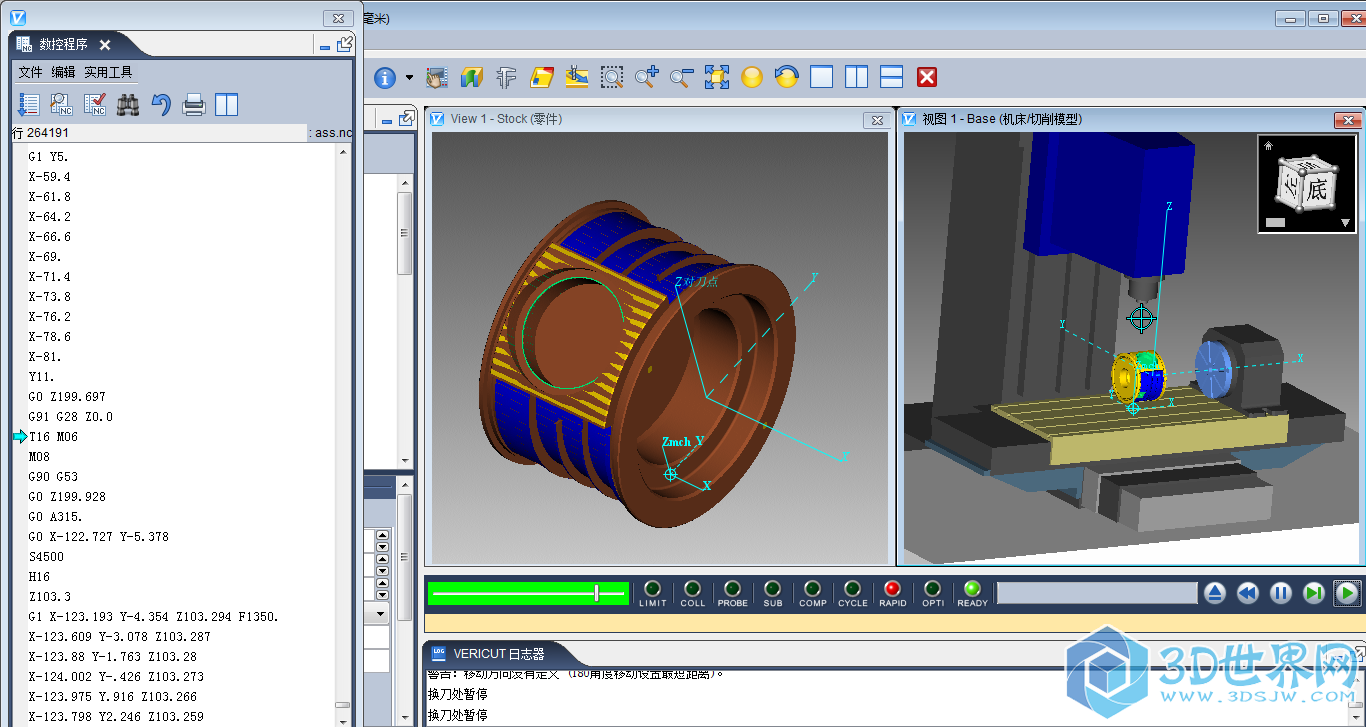Toggle the red RAPID status light
1366x727 pixels.
pyautogui.click(x=893, y=589)
